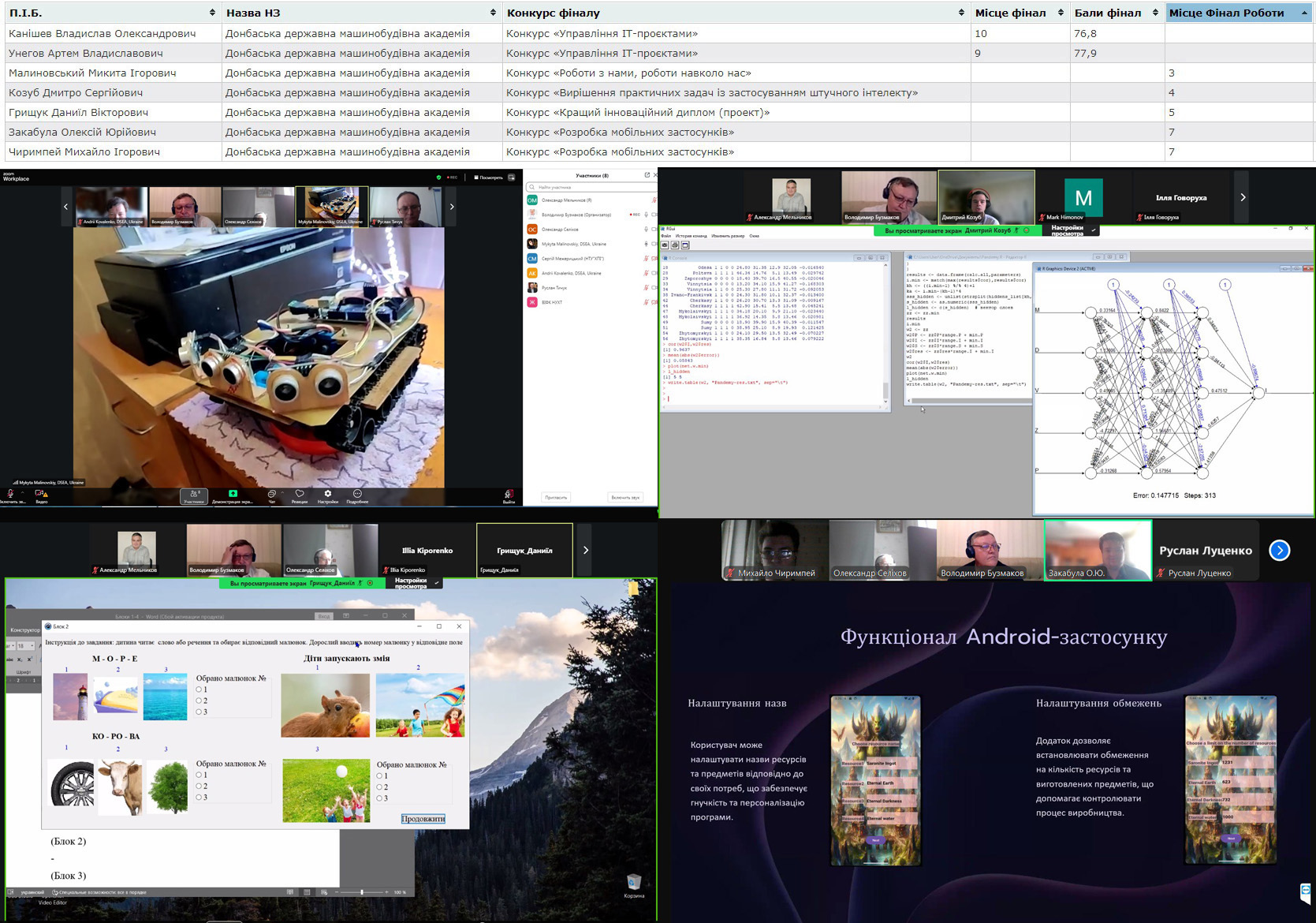Select participant Володимир Бузмаков (Организатор)
This screenshot has height=923, width=1316.
point(591,215)
